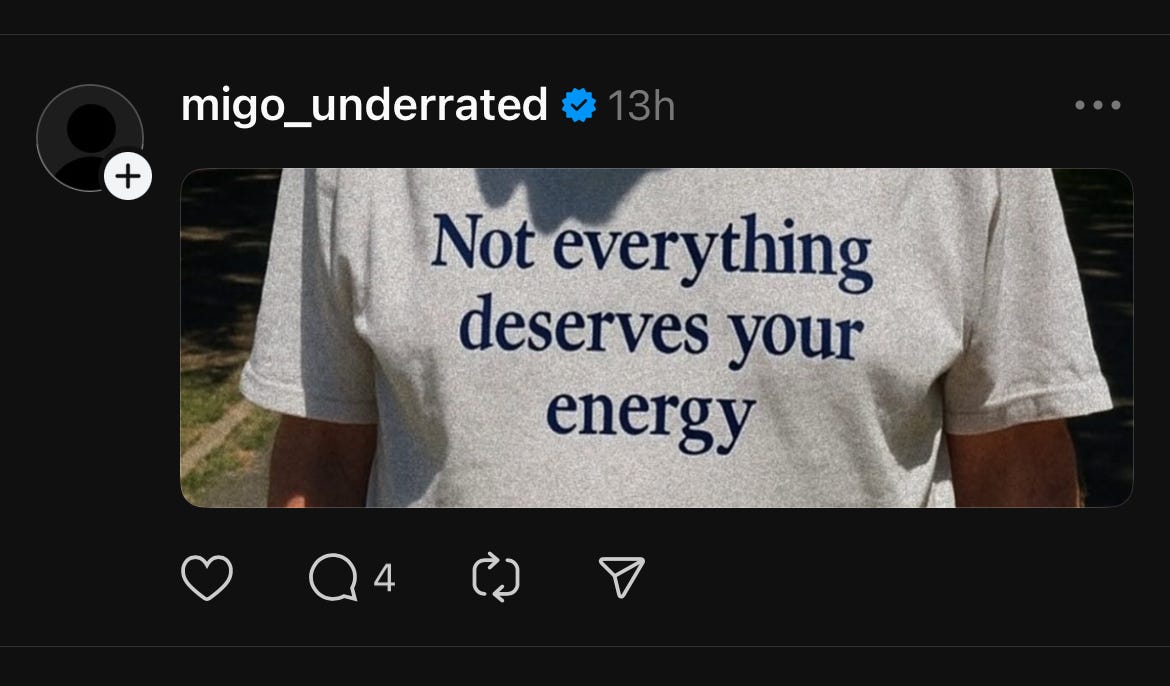Click the word 'energy' on the shirt photo
This screenshot has width=1170, height=686.
(x=651, y=418)
